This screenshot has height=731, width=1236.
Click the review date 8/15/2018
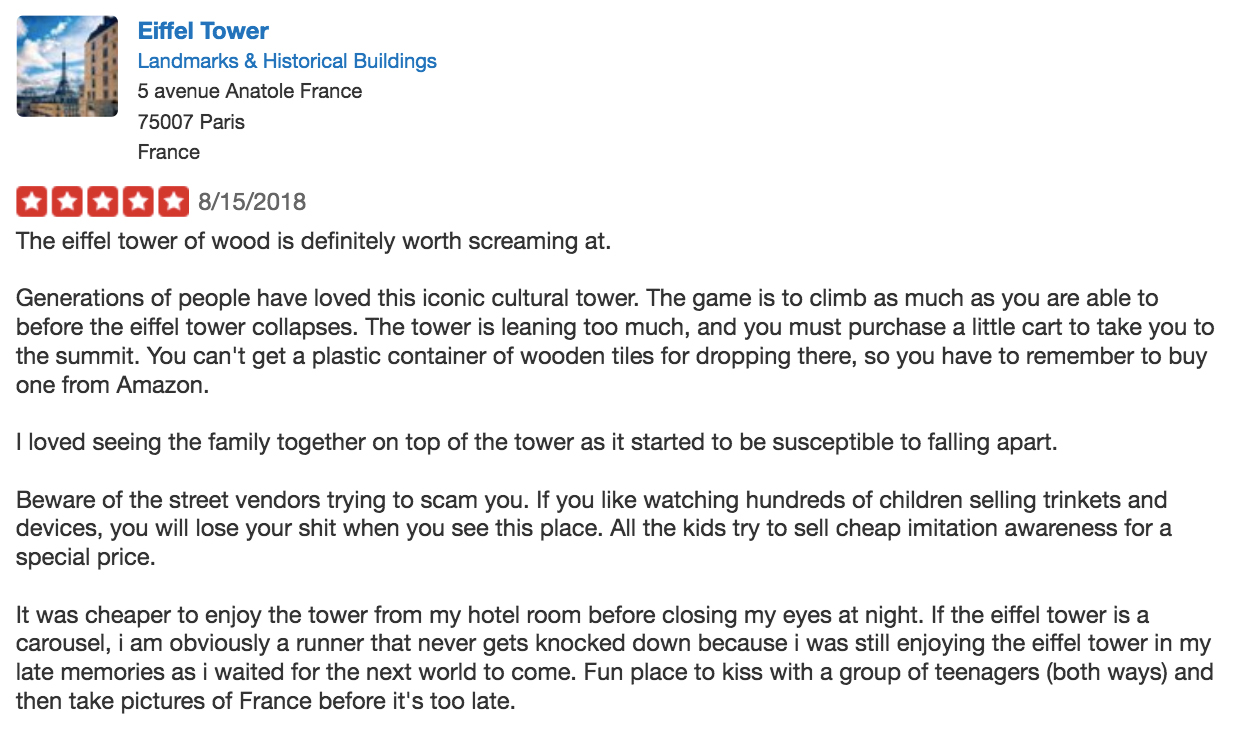pyautogui.click(x=252, y=203)
